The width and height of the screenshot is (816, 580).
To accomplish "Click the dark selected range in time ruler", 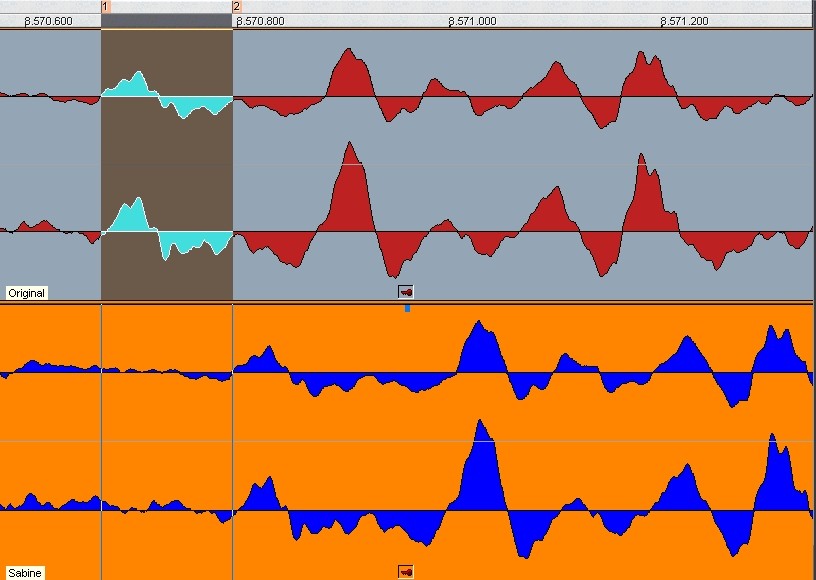I will pos(167,21).
